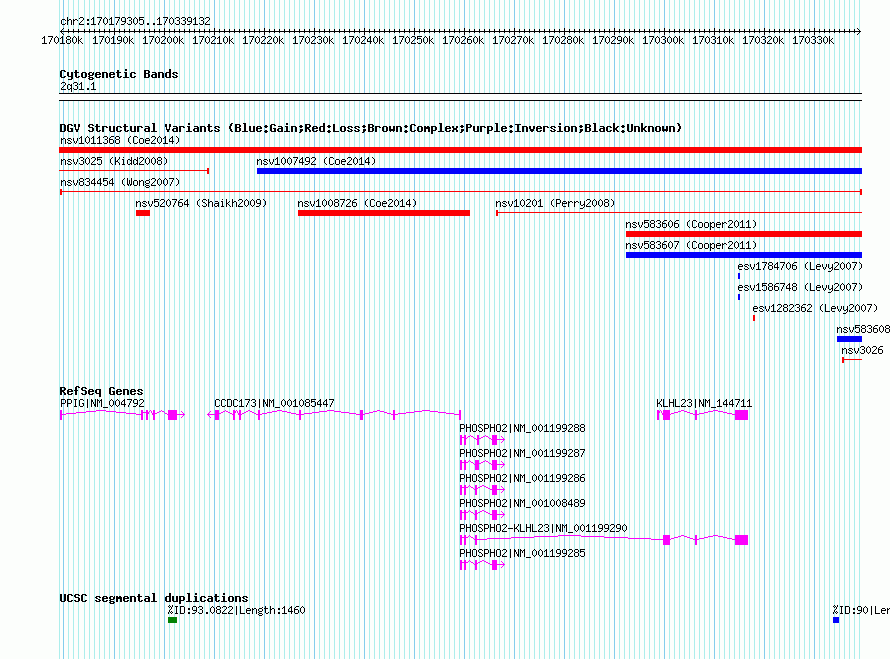Open the nsv10201 (Perry2008) variant label
Viewport: 890px width, 659px height.
click(555, 203)
